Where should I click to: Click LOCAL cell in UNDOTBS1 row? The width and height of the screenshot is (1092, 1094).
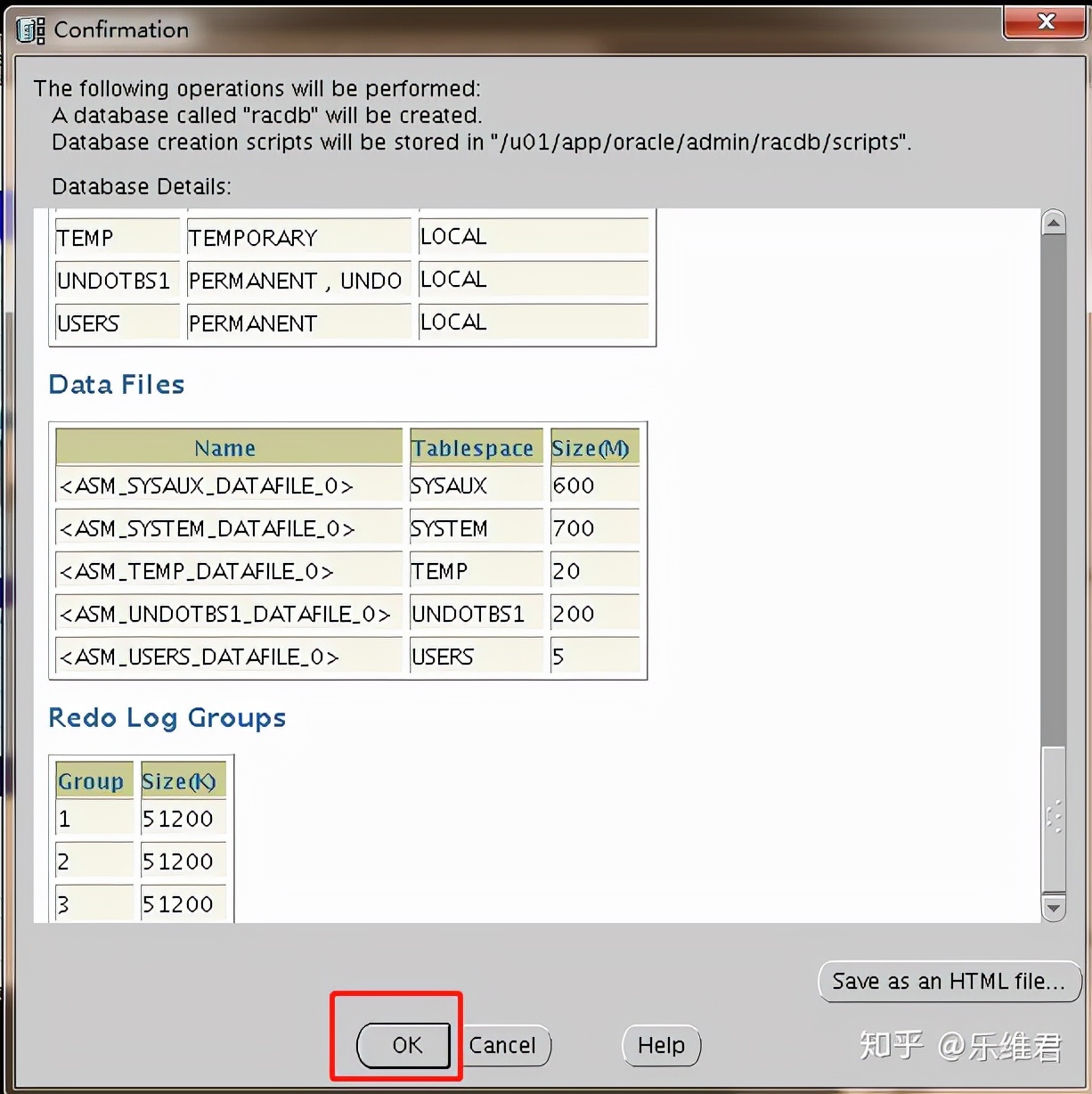click(x=534, y=279)
